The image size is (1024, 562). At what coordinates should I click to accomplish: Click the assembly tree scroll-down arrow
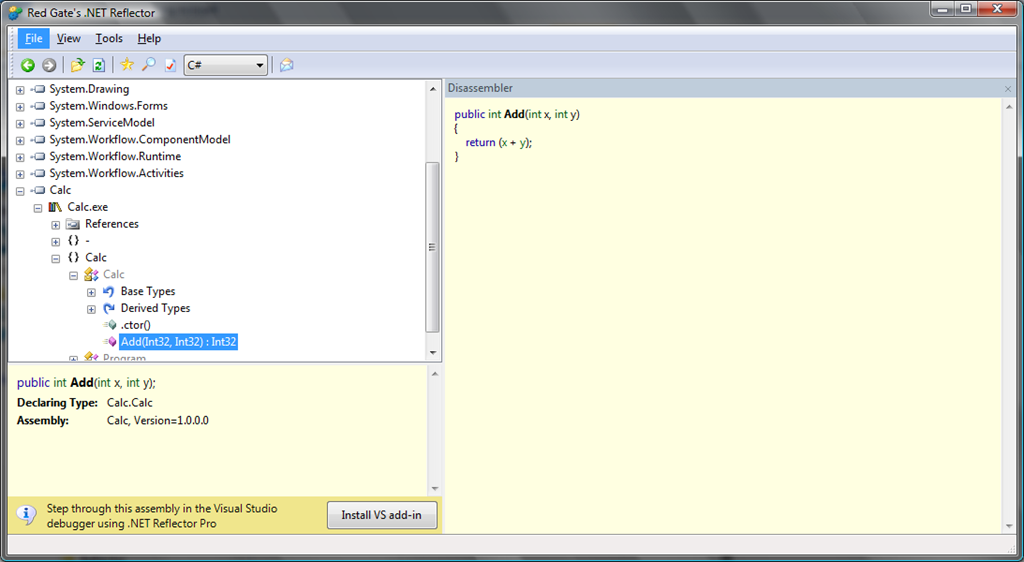click(x=433, y=353)
